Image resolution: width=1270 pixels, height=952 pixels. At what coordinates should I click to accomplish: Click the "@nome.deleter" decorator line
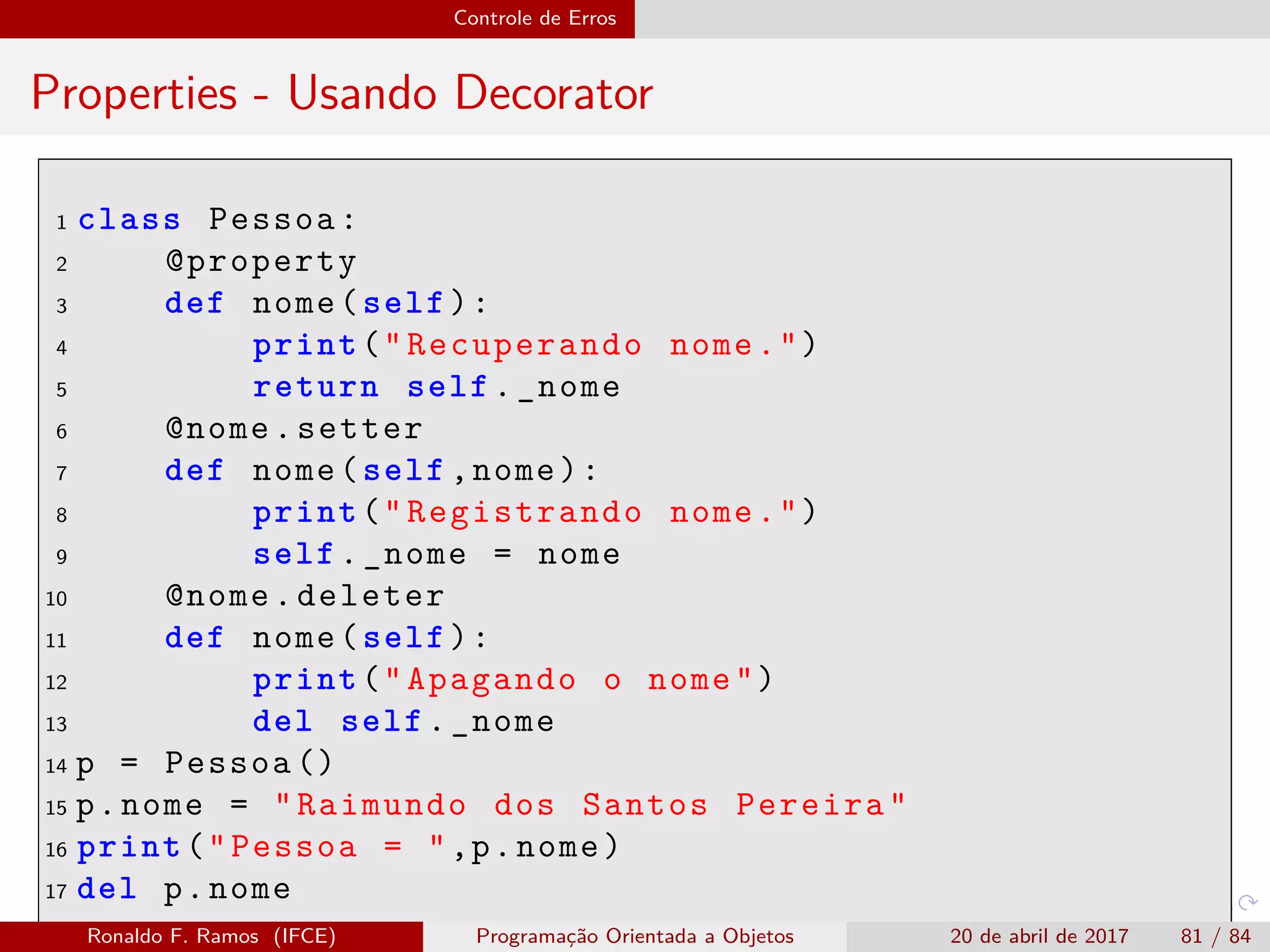[x=305, y=596]
